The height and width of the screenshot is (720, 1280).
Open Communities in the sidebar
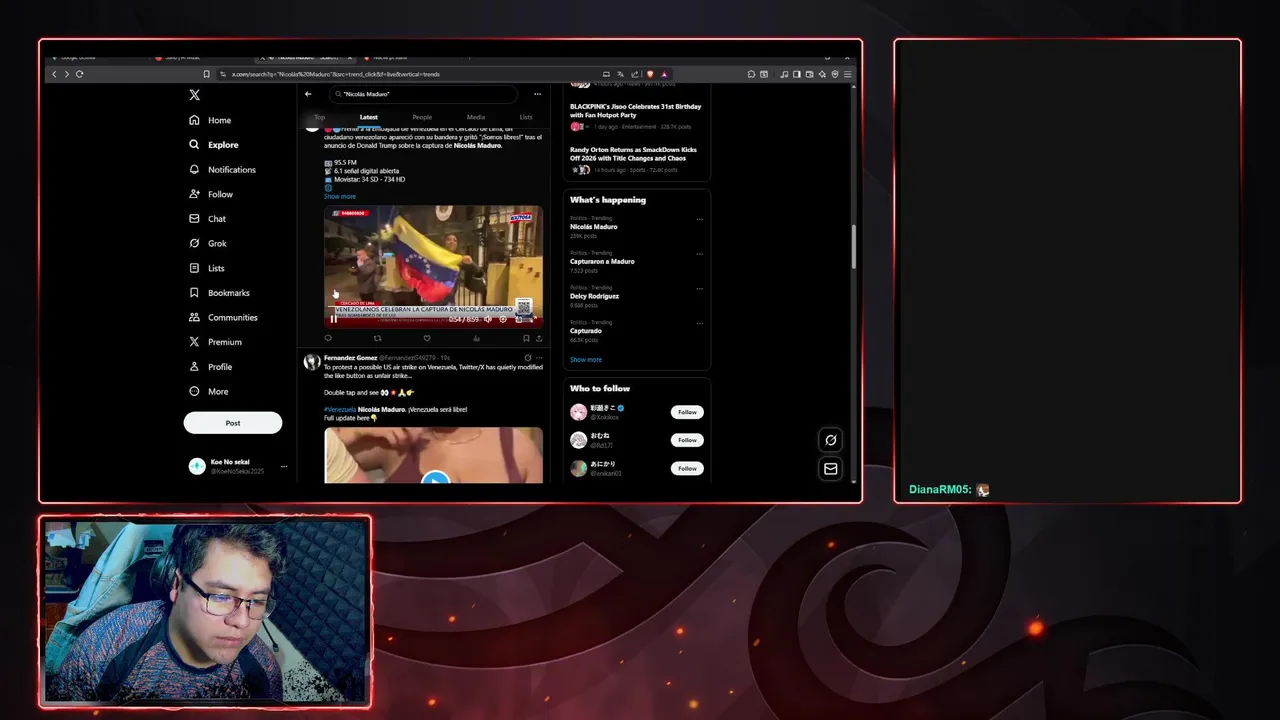point(223,317)
